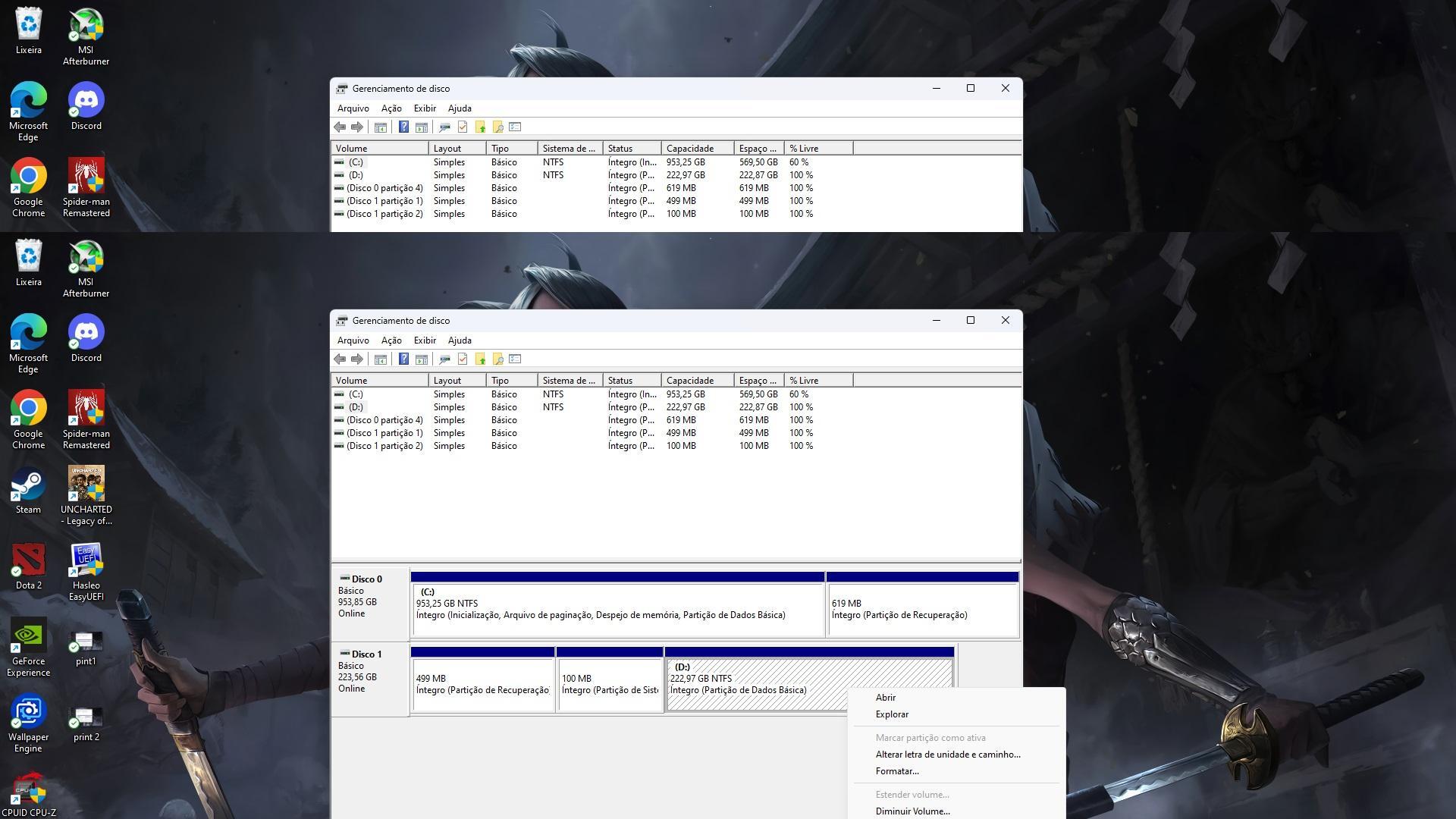The image size is (1456, 819).
Task: Click folder with magnifier icon, lower toolbar
Action: click(497, 359)
